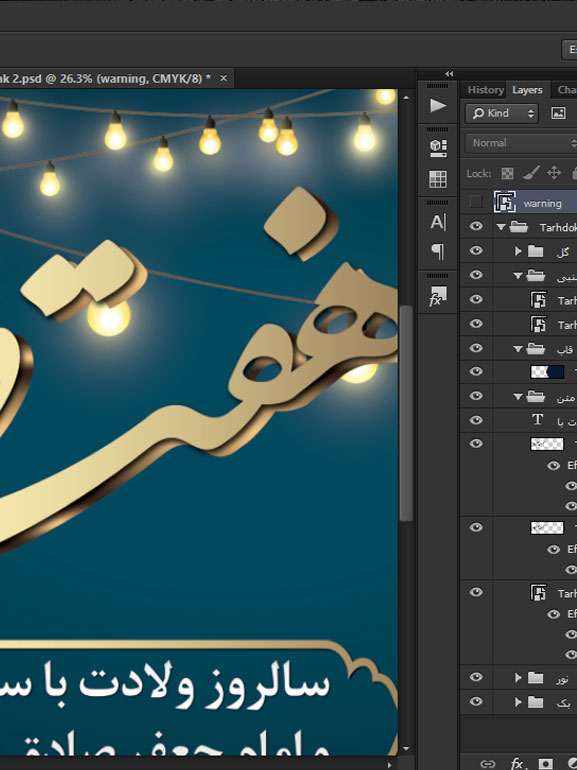The image size is (577, 770).
Task: Hide the قاب group
Action: coord(476,348)
